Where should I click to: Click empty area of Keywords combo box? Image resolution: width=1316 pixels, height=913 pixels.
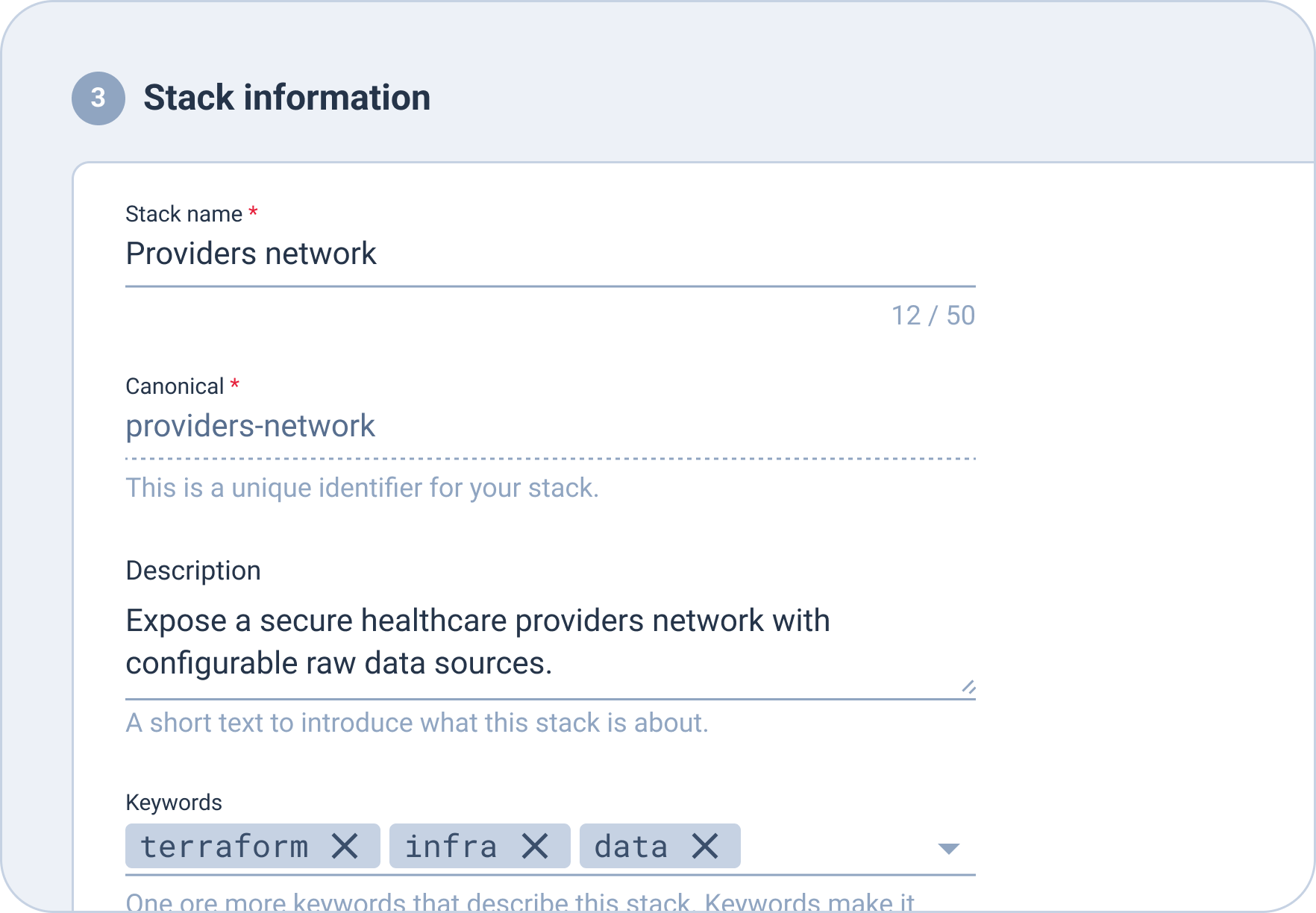(x=836, y=847)
